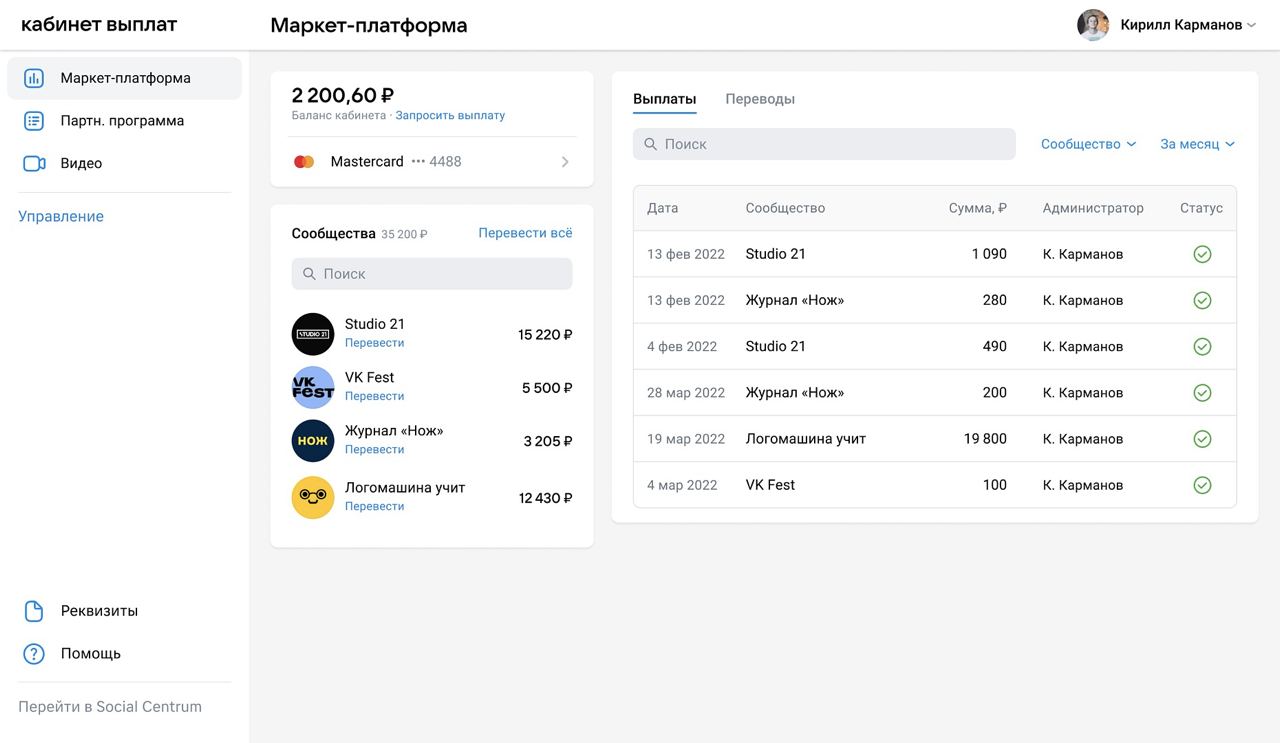Open the Помощь question mark icon
This screenshot has height=743, width=1280.
(34, 654)
